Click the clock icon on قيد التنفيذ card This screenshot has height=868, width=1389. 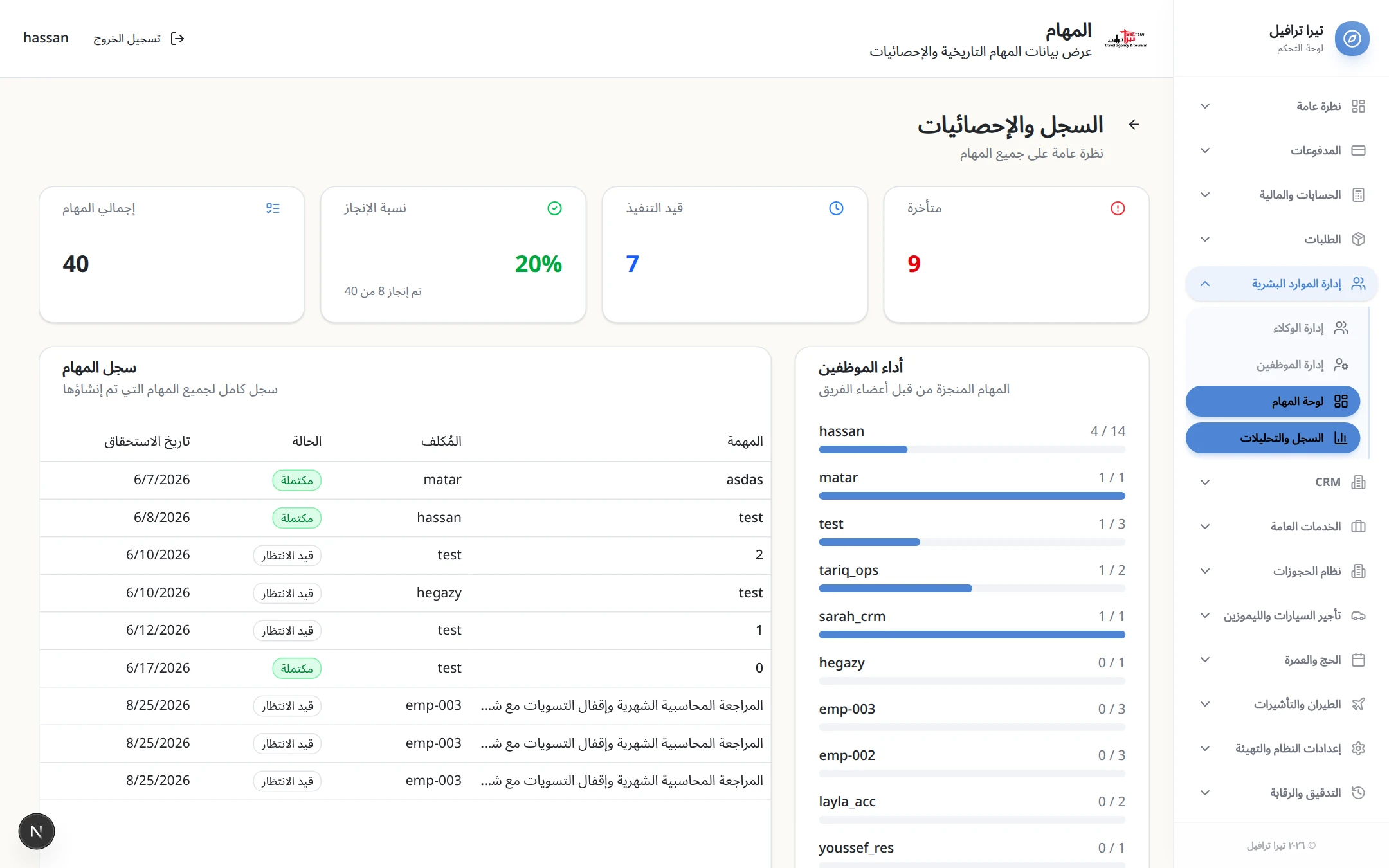836,208
